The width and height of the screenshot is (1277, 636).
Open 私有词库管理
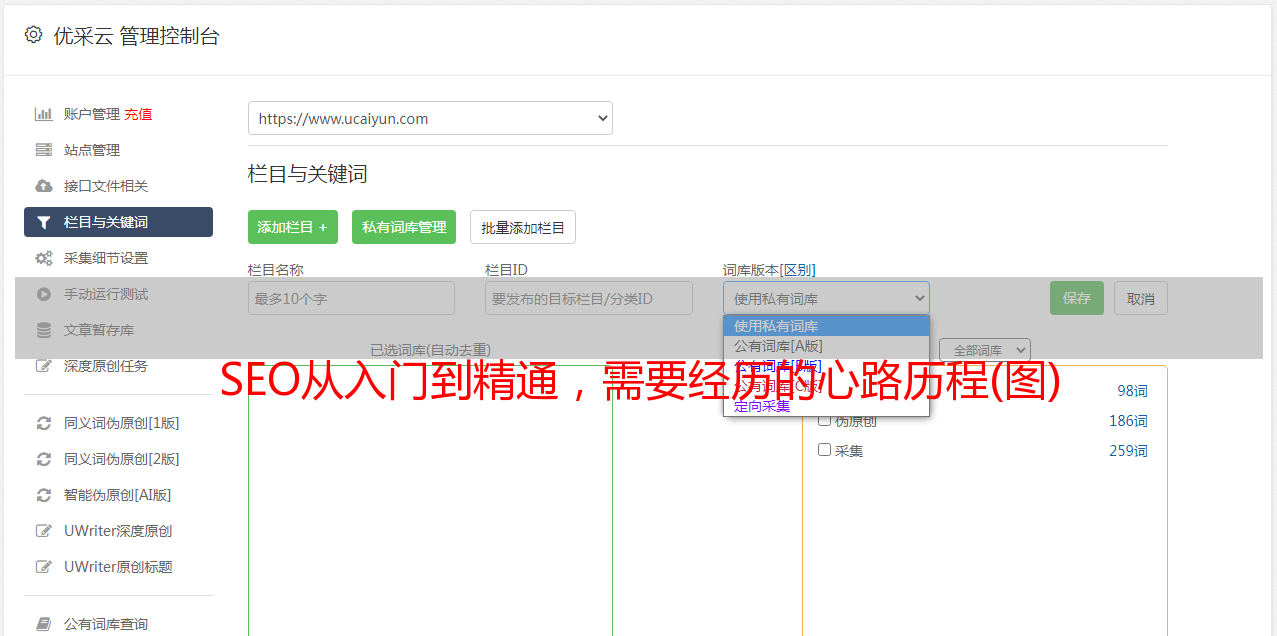404,227
